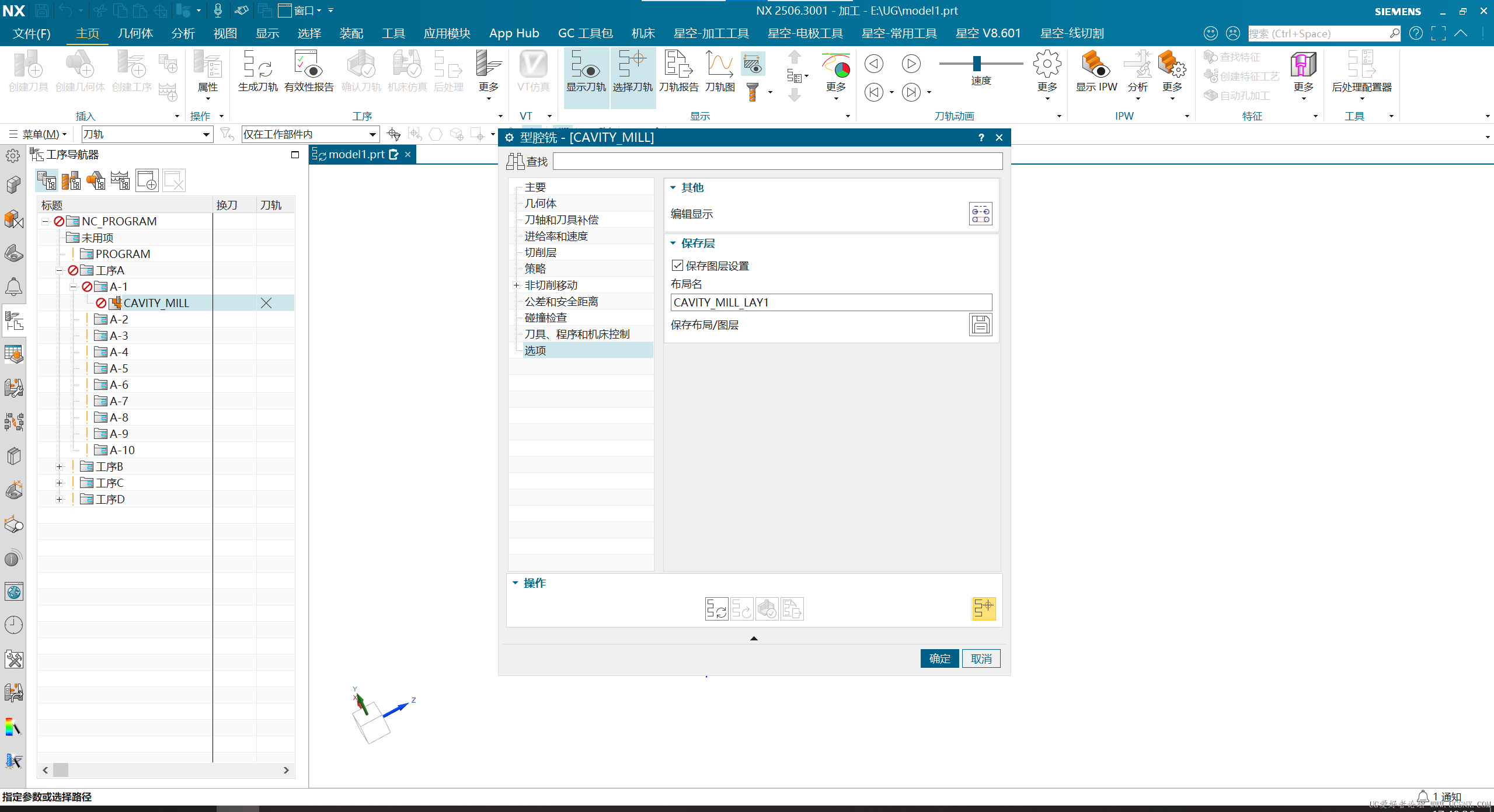Click the 1 通知 status notification
1494x812 pixels.
[1441, 797]
